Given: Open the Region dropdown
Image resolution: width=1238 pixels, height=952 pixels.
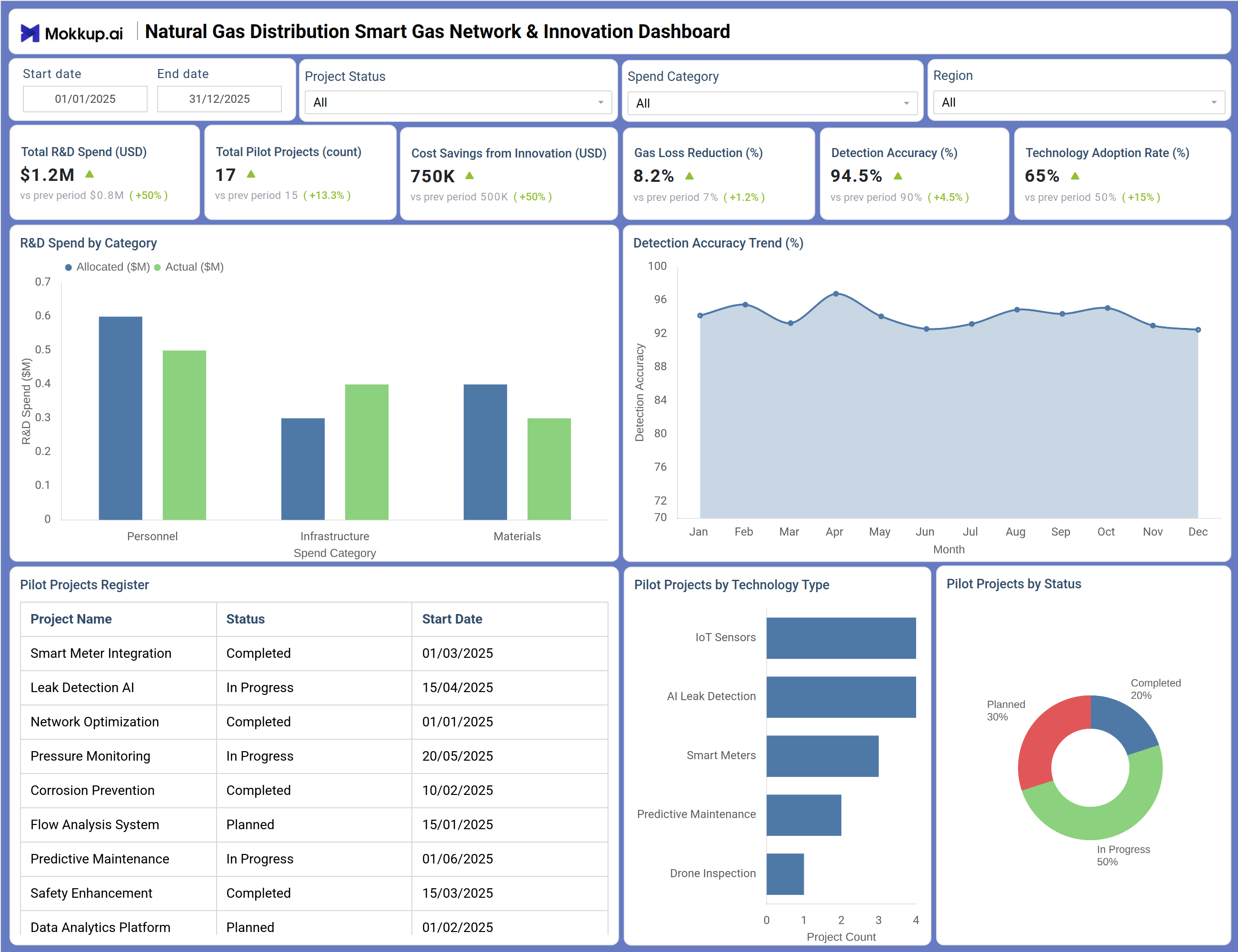Looking at the screenshot, I should (x=1078, y=102).
